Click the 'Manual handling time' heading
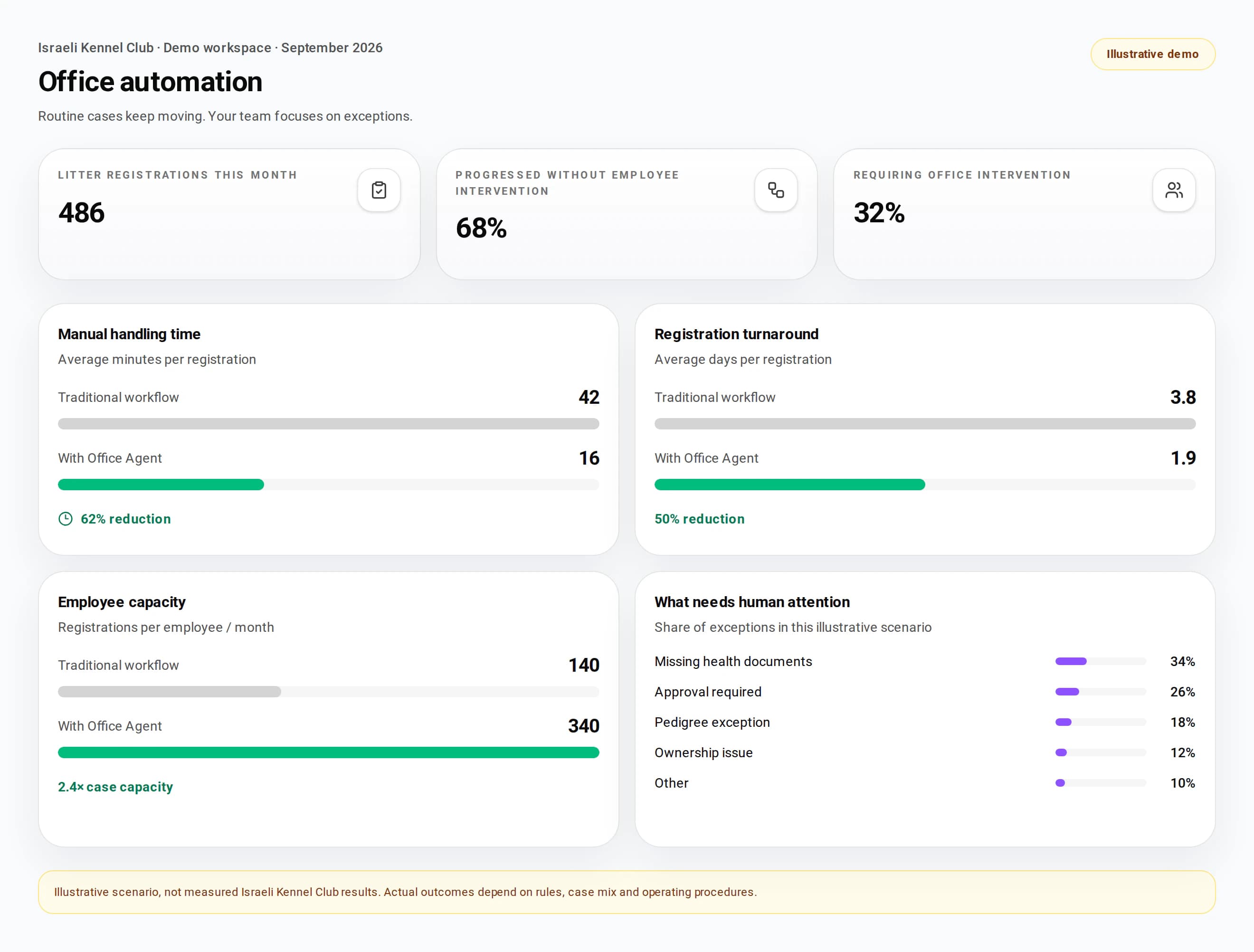The height and width of the screenshot is (952, 1254). tap(129, 334)
